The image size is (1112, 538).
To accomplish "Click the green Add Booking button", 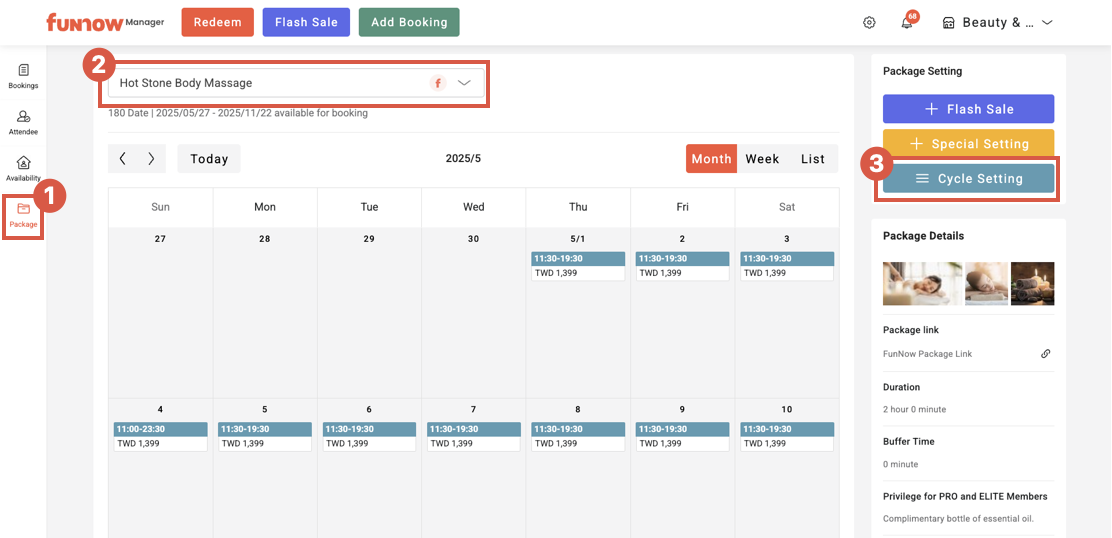I will (409, 22).
